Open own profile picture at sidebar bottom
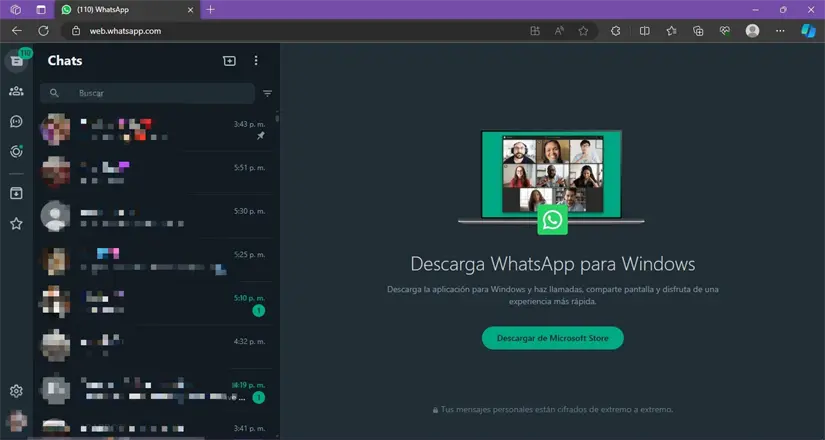The width and height of the screenshot is (825, 440). [17, 421]
